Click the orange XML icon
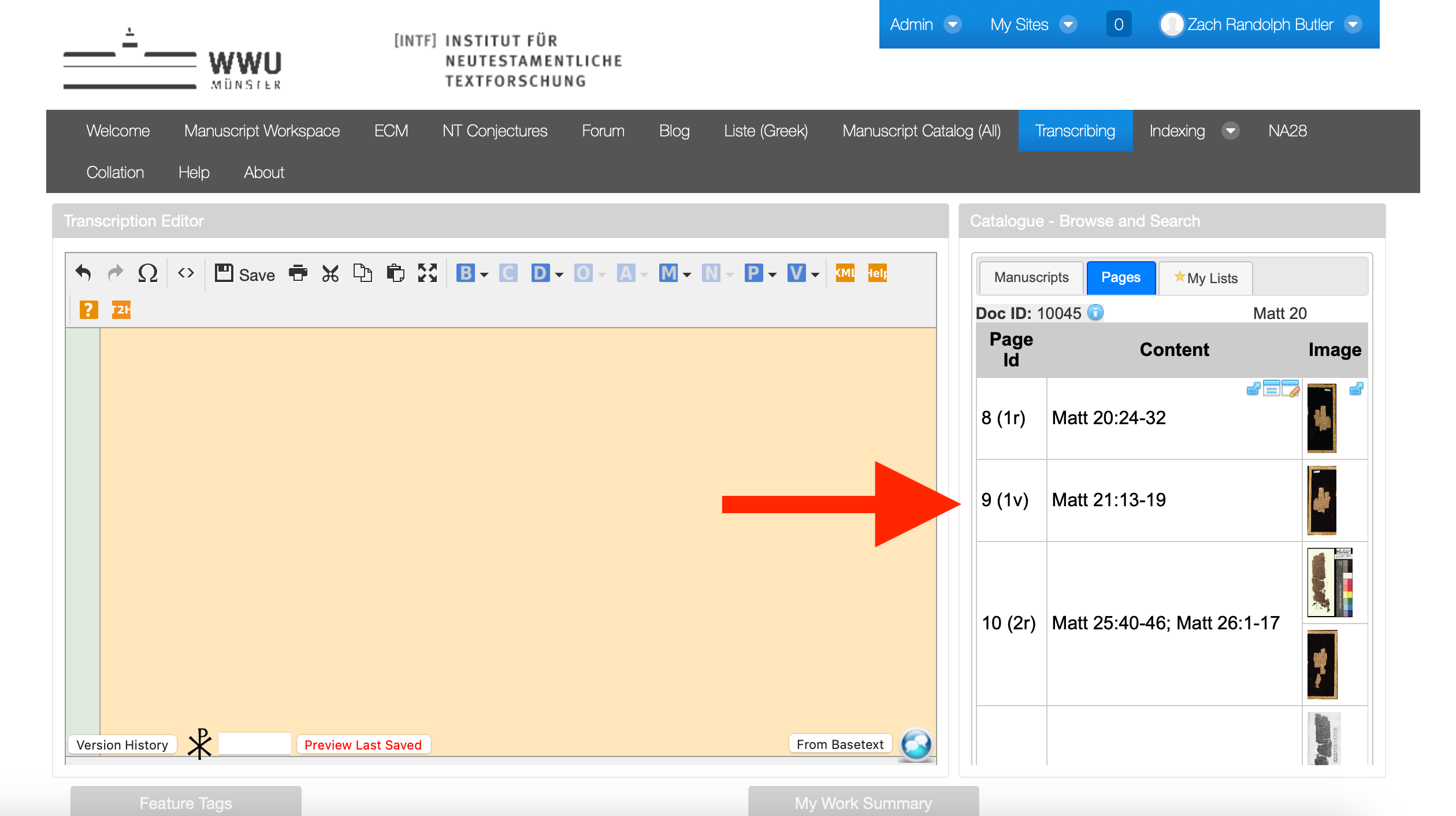This screenshot has width=1456, height=816. pos(845,273)
